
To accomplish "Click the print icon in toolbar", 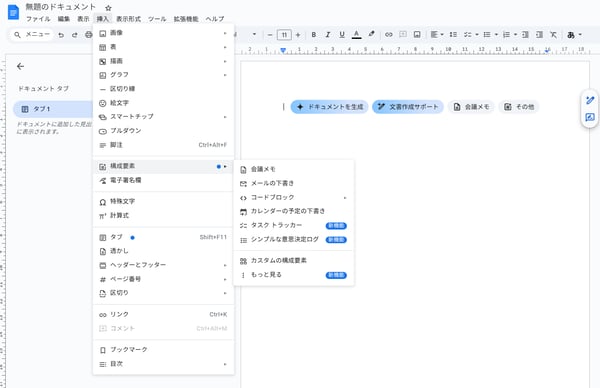I will tap(88, 35).
